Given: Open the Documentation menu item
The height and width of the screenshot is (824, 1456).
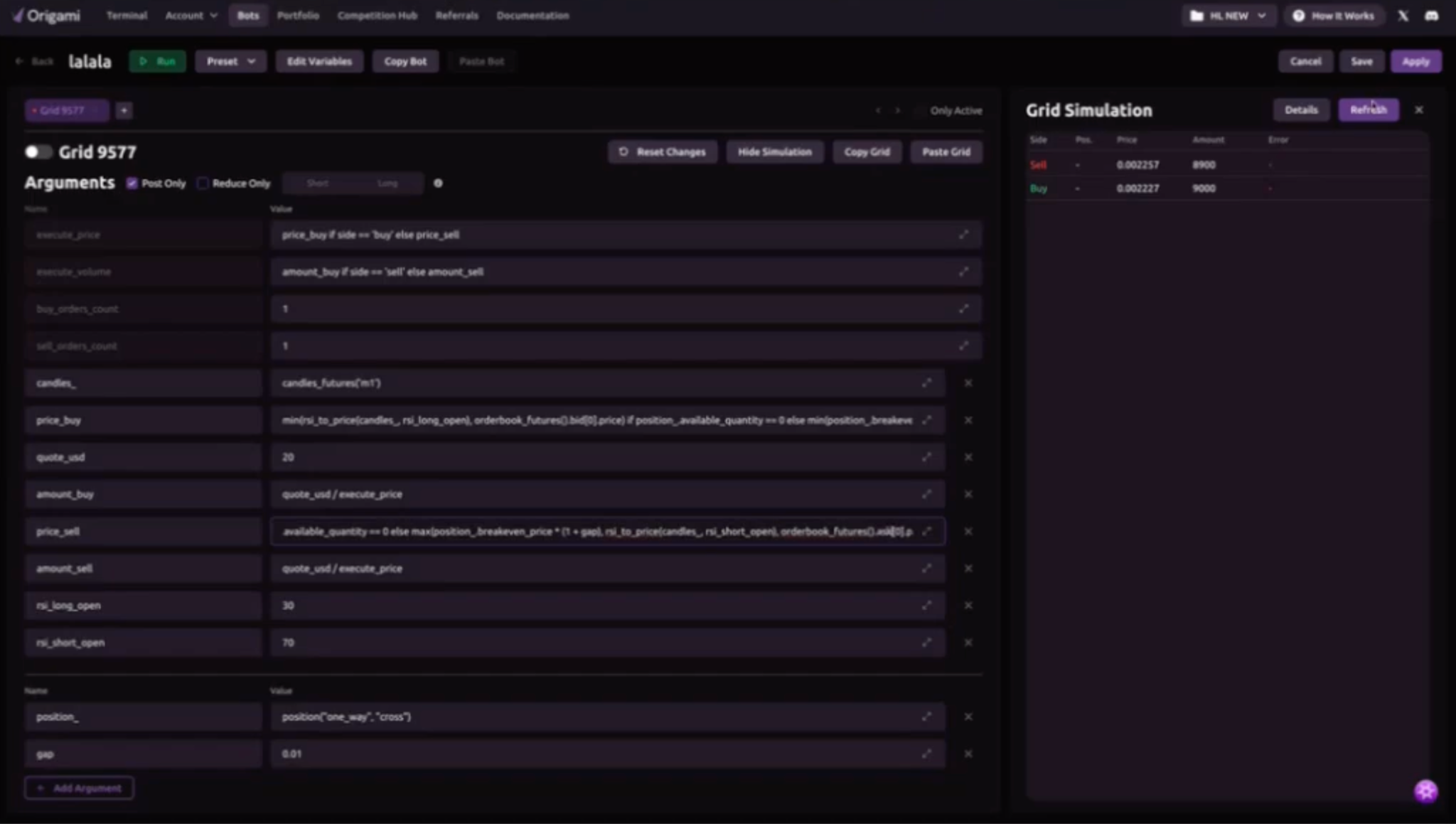Looking at the screenshot, I should tap(532, 16).
